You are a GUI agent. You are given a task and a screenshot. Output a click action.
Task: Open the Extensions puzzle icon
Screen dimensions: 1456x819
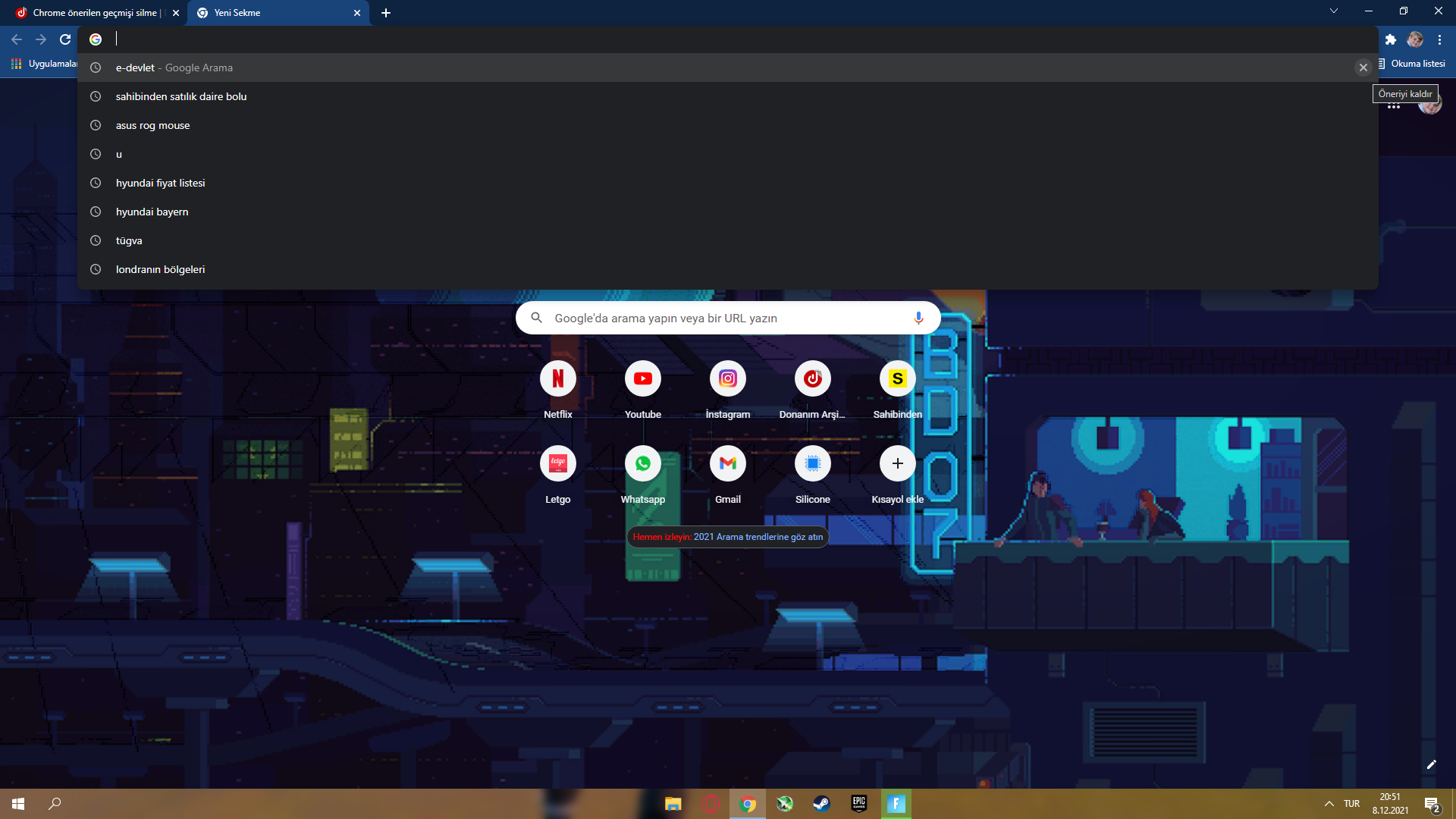tap(1390, 39)
